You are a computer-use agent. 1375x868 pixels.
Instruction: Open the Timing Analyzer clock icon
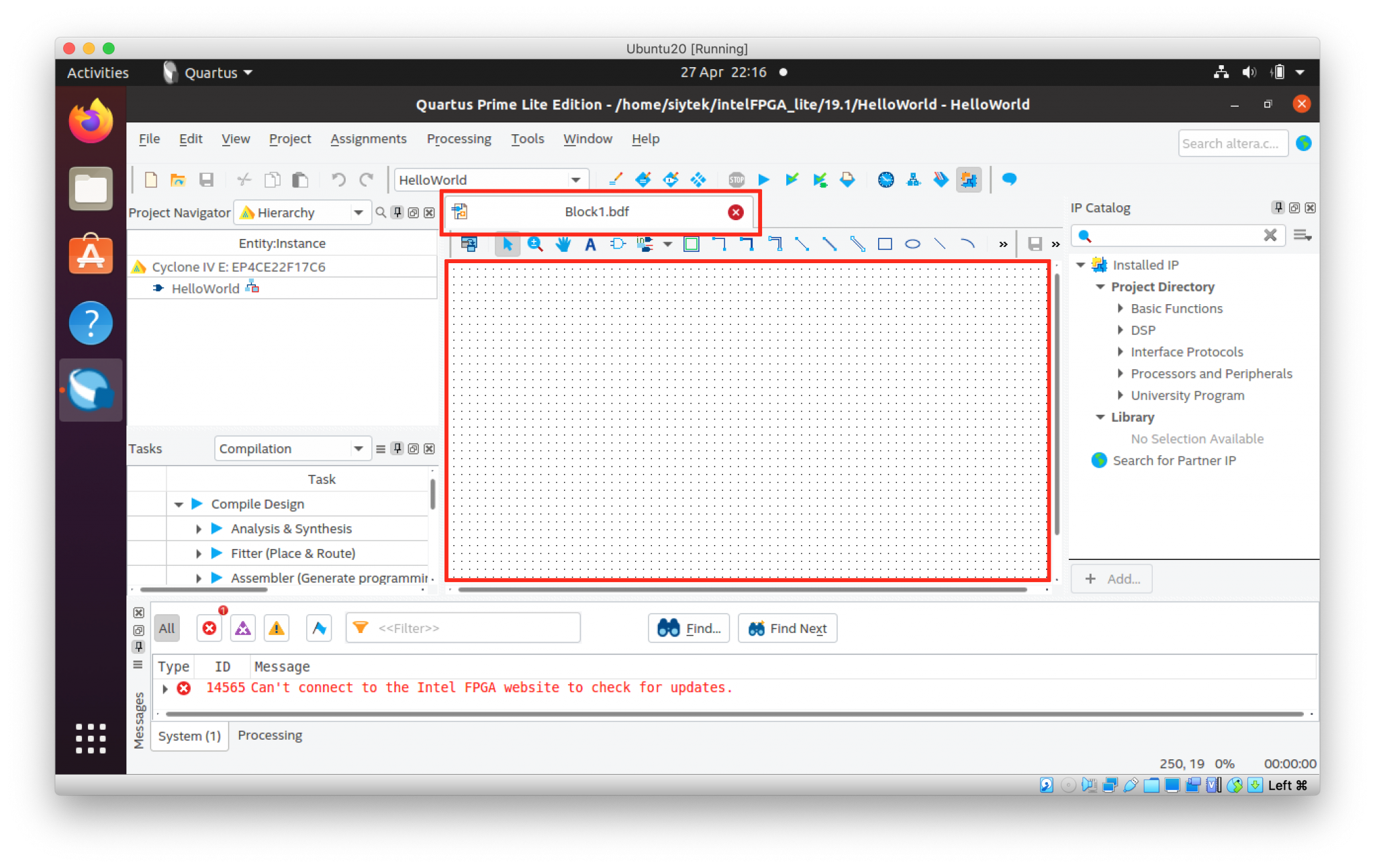pos(886,179)
